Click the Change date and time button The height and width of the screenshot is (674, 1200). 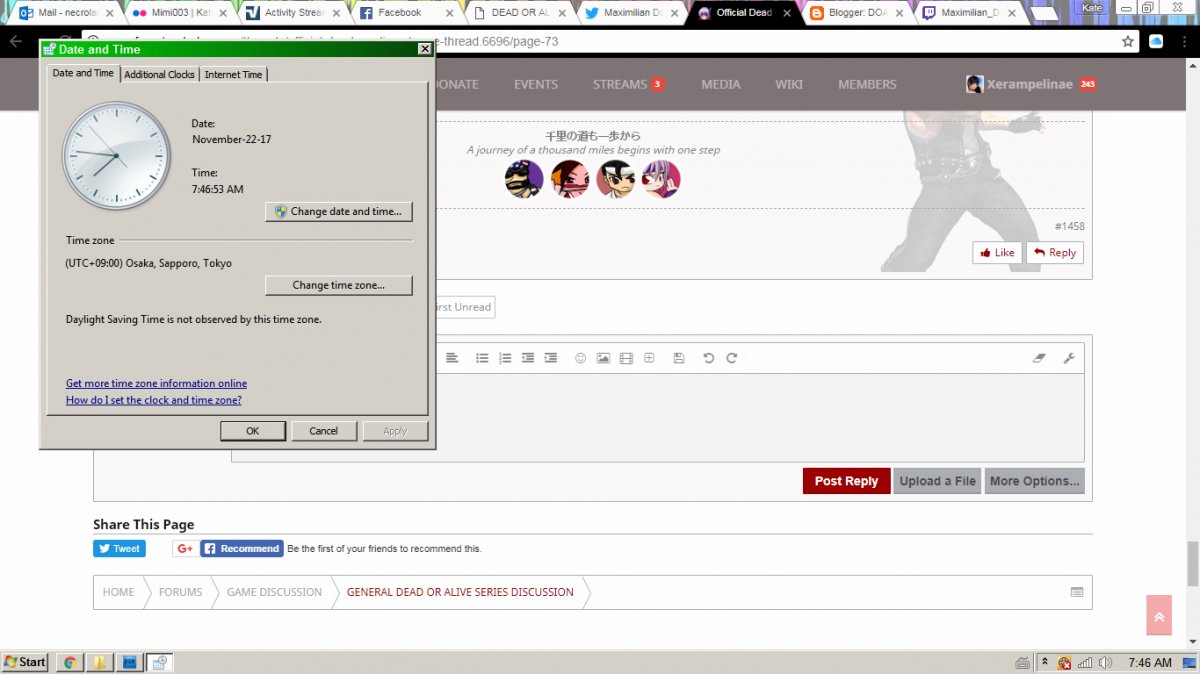pyautogui.click(x=339, y=212)
